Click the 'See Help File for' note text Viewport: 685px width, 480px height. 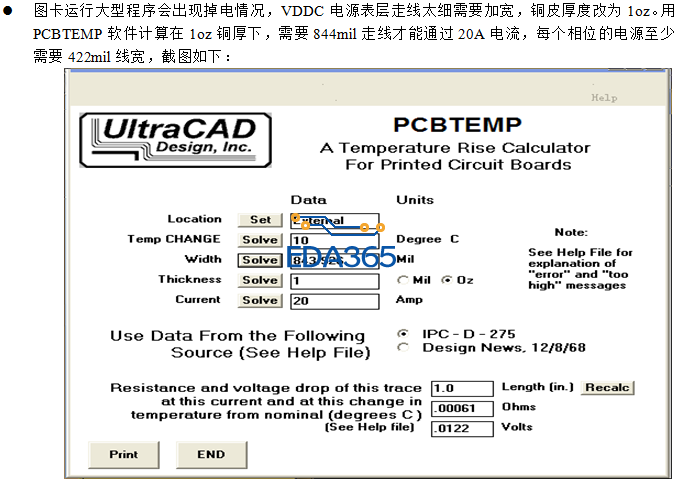[x=580, y=252]
